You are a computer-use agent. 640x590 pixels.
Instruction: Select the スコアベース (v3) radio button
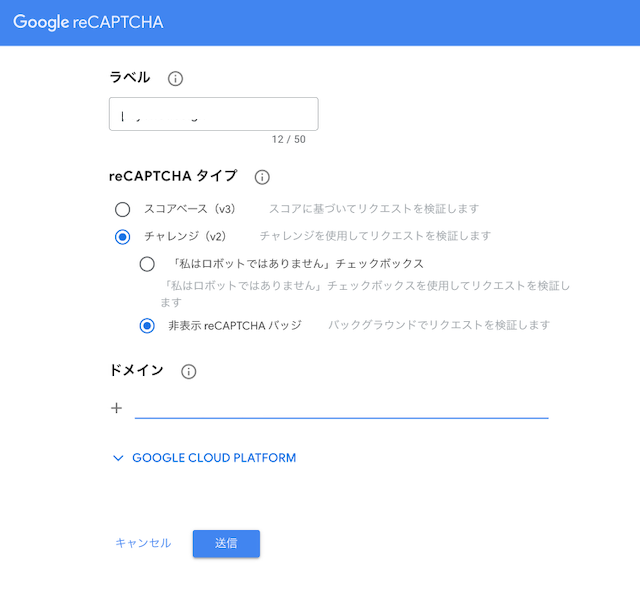point(122,209)
